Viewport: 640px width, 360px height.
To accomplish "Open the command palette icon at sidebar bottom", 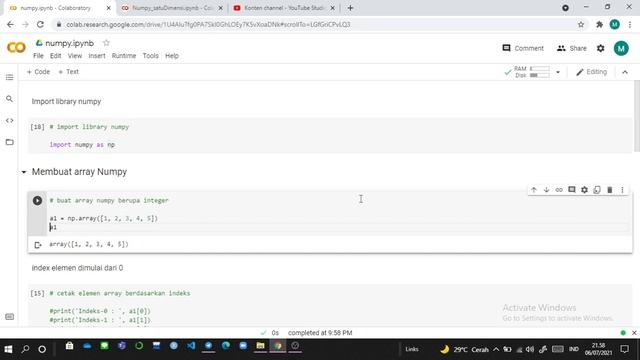I will click(x=9, y=317).
